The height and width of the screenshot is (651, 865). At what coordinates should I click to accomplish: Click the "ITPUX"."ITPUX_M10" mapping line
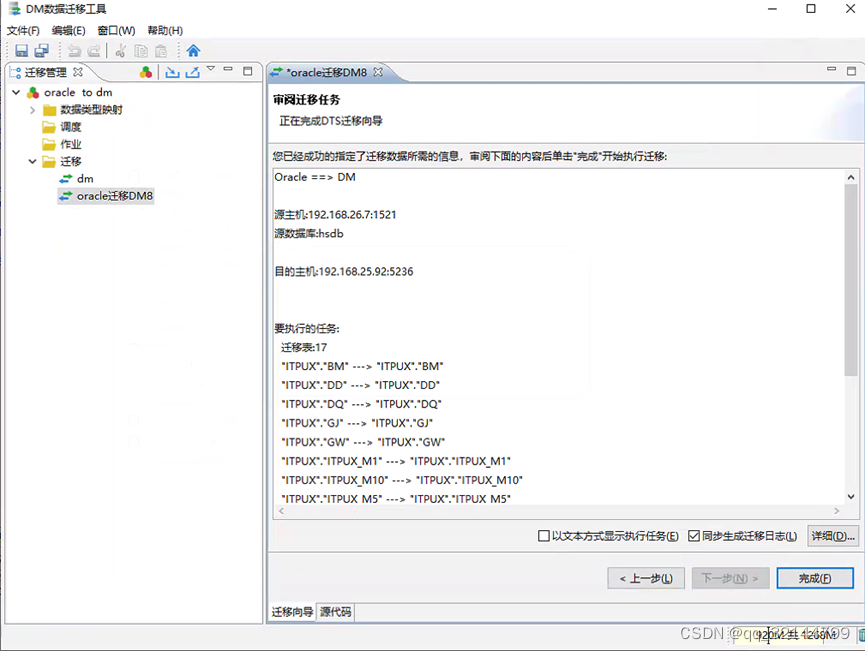point(402,480)
